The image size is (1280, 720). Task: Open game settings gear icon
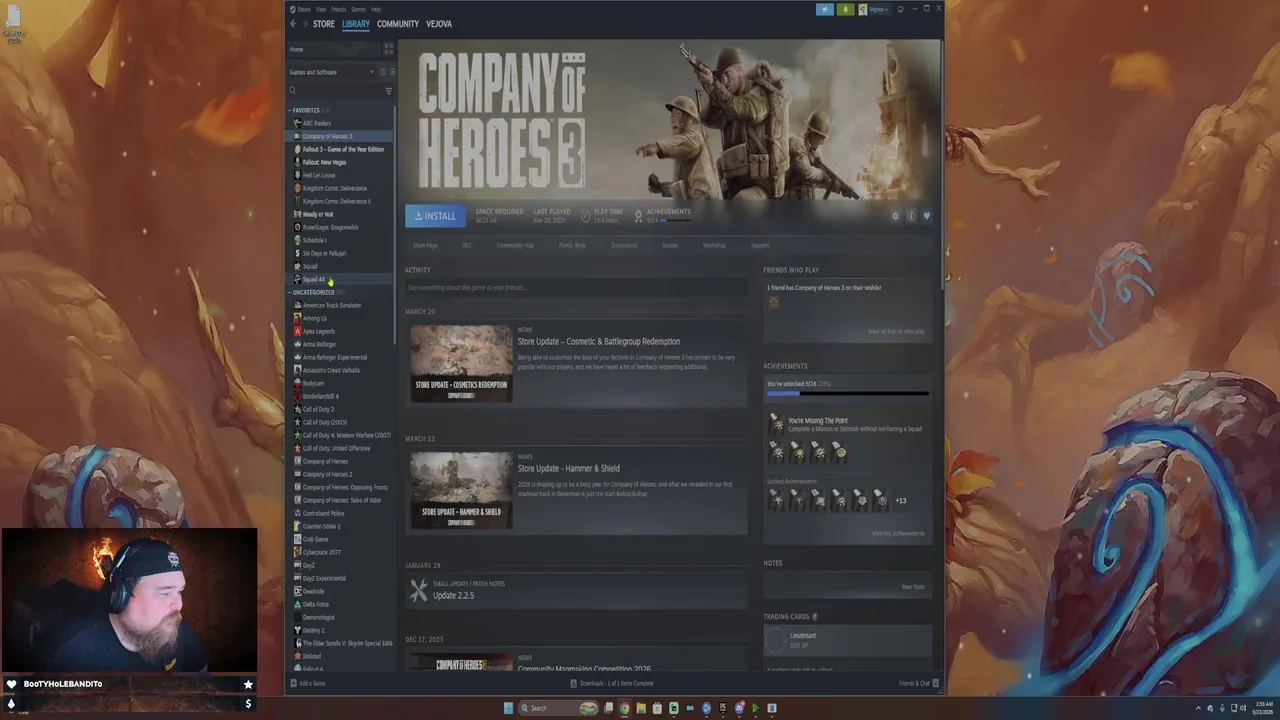(895, 216)
